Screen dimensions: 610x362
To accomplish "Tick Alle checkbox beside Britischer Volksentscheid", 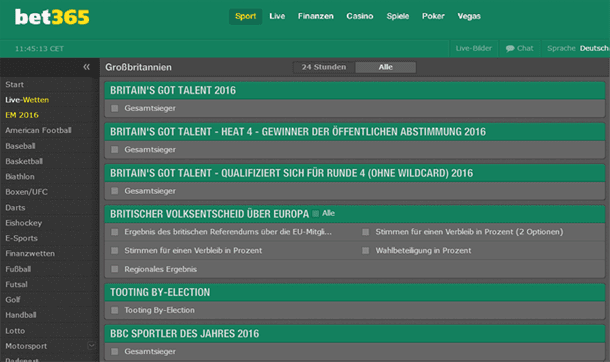I will click(316, 213).
